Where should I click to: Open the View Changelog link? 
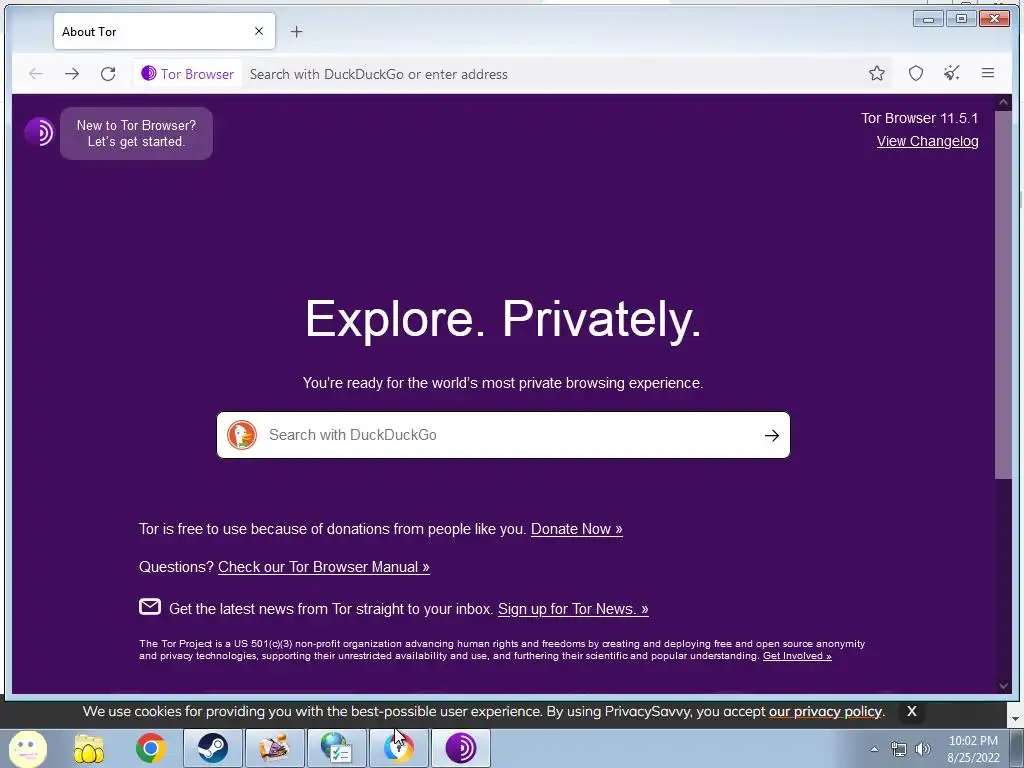coord(927,141)
